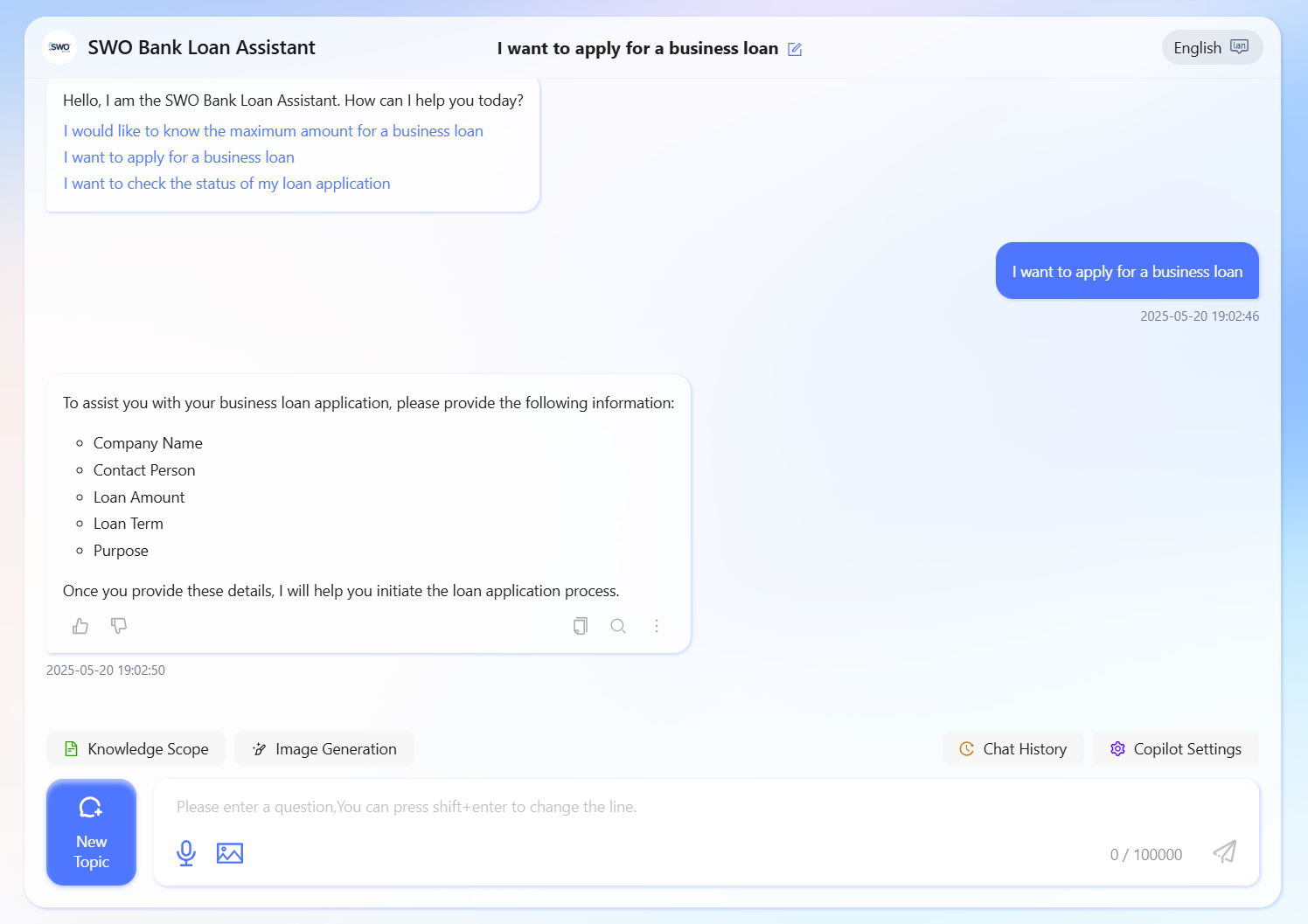Open Knowledge Scope
The height and width of the screenshot is (924, 1308).
pos(136,748)
